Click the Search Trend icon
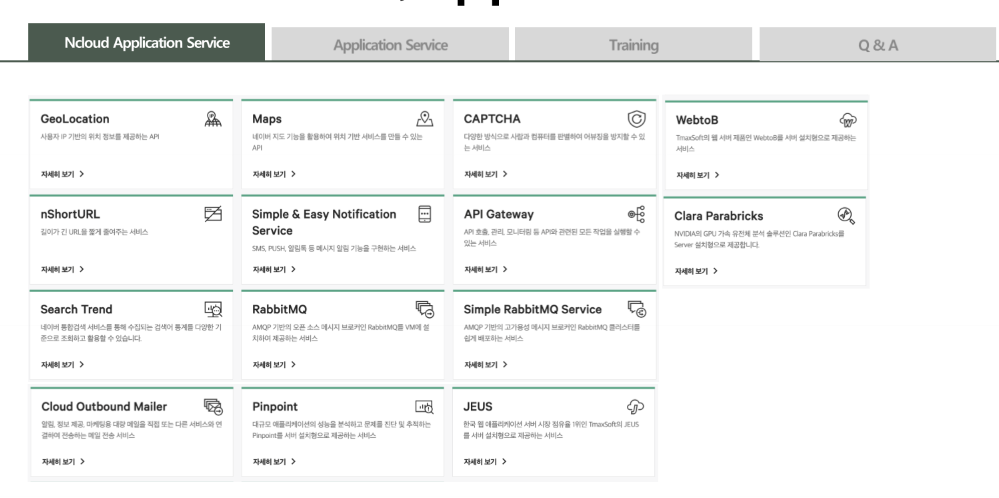 coord(213,309)
